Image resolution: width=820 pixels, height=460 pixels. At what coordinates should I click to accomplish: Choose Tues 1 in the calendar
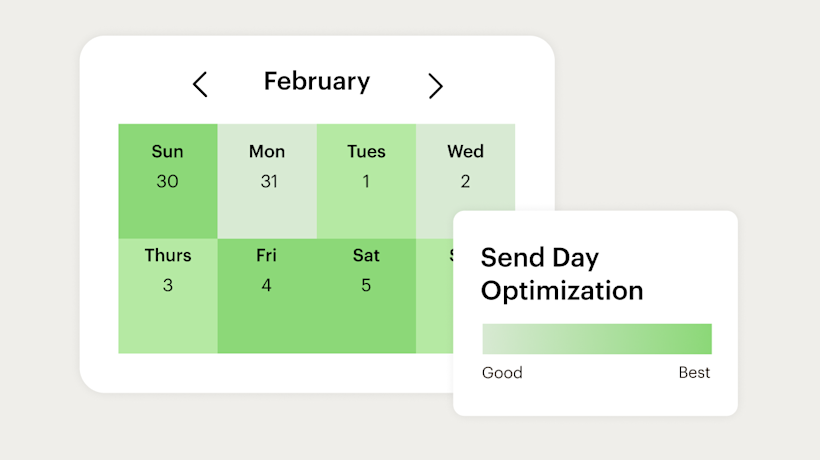pos(366,181)
